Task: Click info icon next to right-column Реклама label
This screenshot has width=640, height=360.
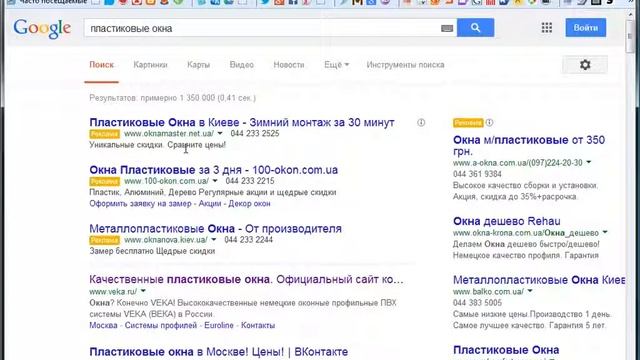Action: [489, 122]
